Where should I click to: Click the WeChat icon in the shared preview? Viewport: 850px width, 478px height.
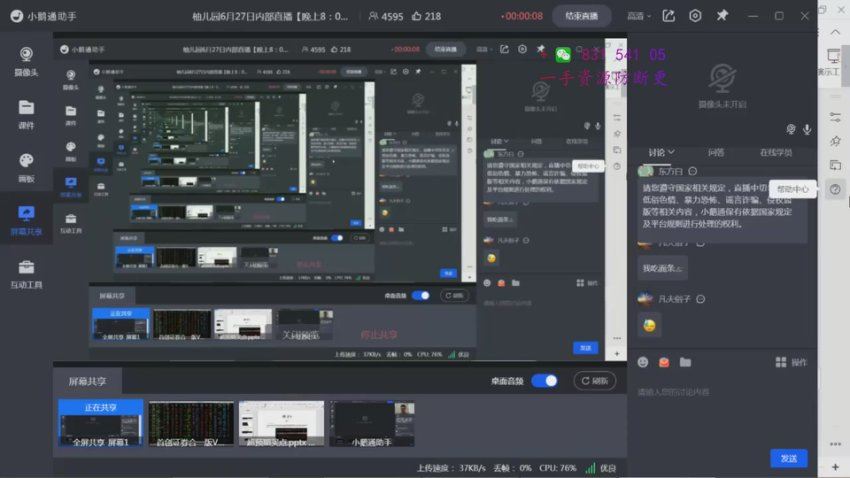[563, 55]
